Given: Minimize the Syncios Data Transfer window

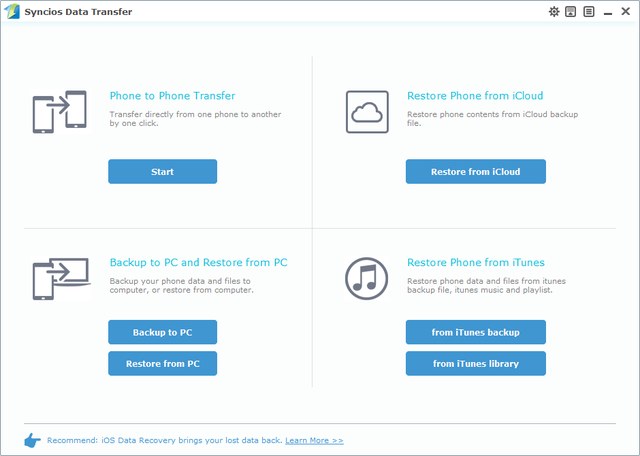Looking at the screenshot, I should (x=606, y=12).
